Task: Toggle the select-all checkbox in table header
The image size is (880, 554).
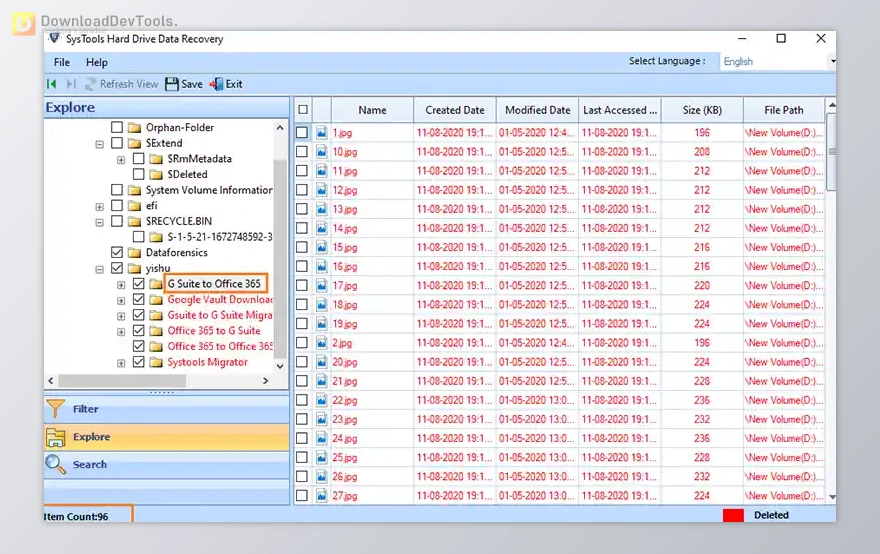Action: 303,109
